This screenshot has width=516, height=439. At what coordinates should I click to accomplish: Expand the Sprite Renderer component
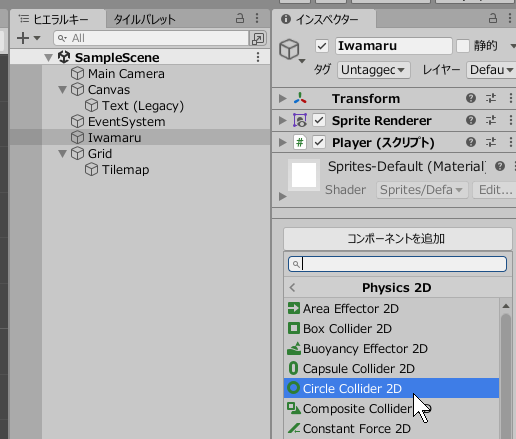click(x=283, y=120)
